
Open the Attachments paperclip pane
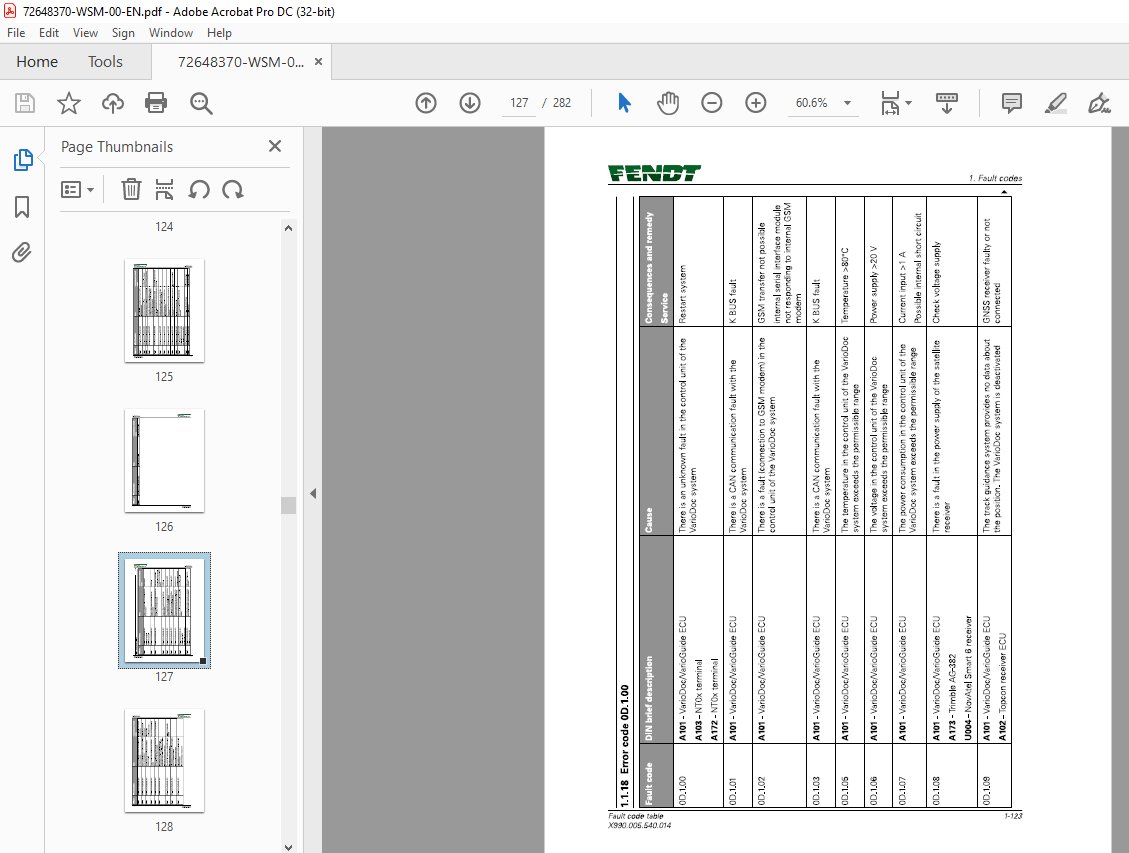pos(22,253)
